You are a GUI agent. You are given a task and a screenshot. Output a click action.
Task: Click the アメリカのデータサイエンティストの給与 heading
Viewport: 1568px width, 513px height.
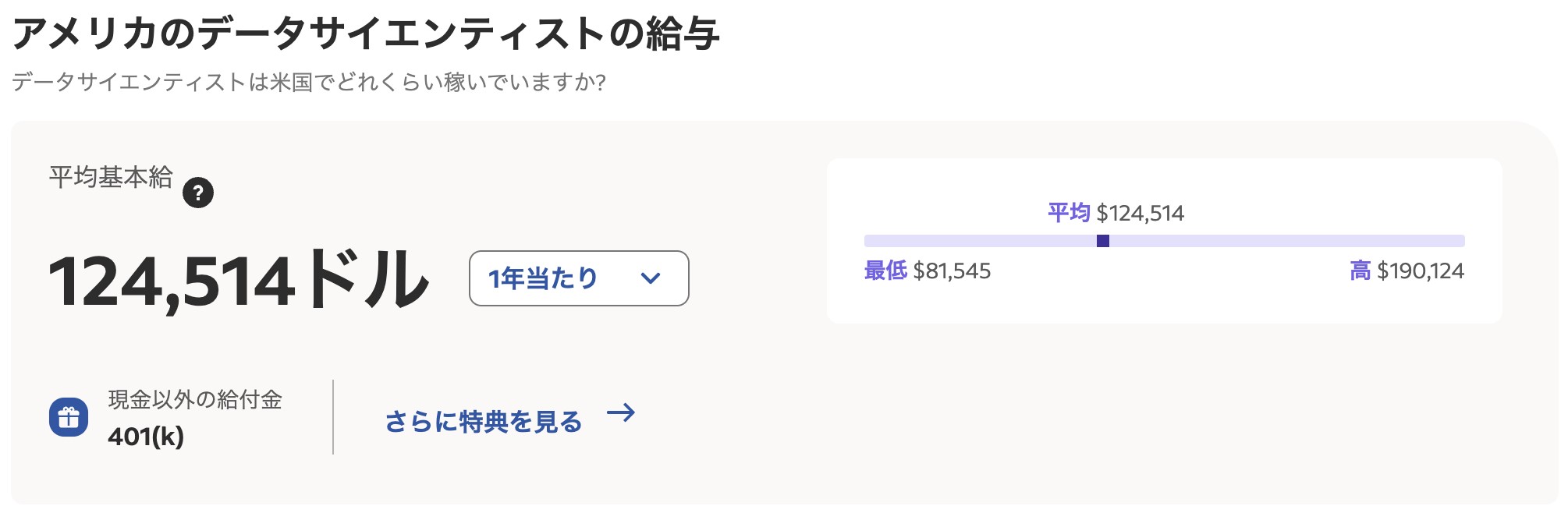coord(366,34)
